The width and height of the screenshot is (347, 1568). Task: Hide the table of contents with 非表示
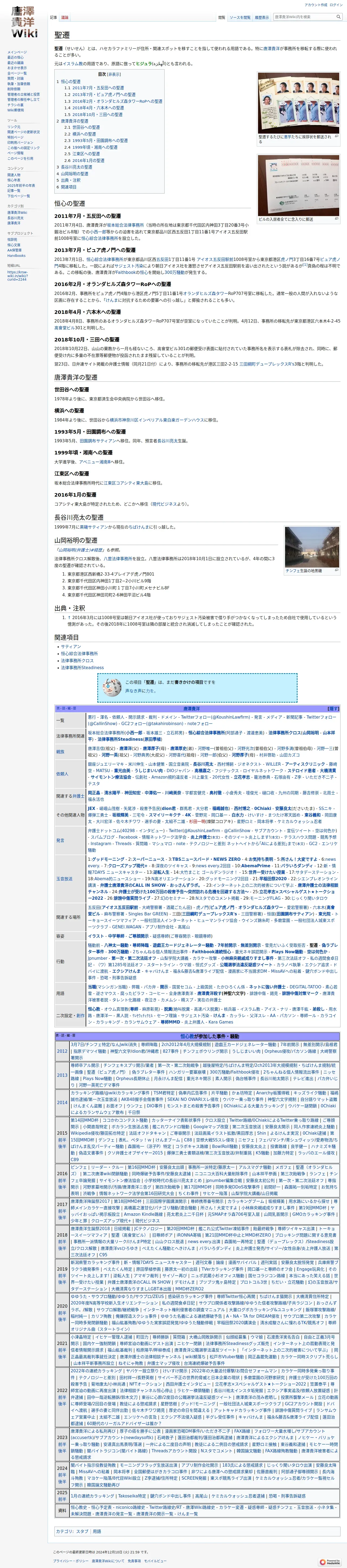coord(114,74)
